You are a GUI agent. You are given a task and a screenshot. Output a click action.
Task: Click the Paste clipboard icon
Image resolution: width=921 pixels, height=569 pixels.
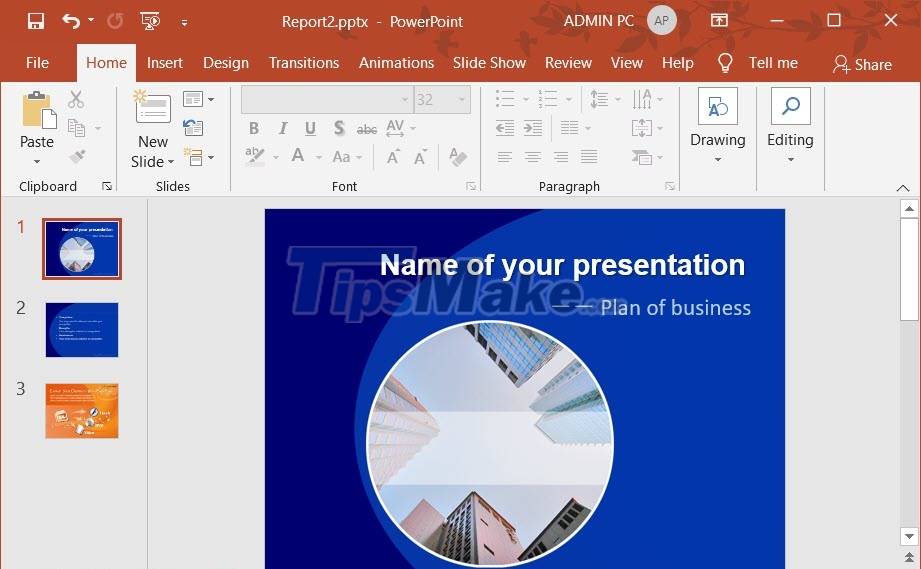39,110
